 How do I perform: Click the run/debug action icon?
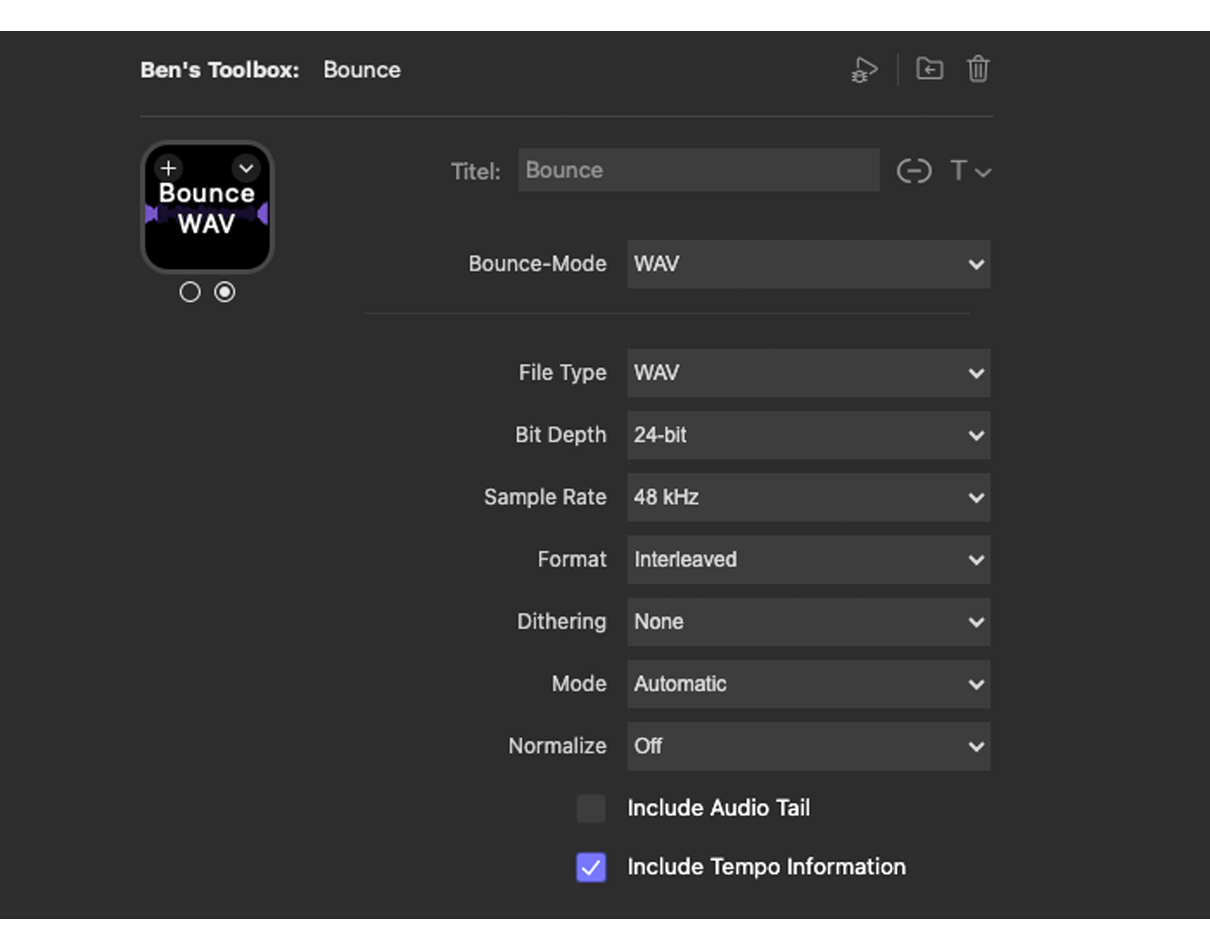(864, 70)
